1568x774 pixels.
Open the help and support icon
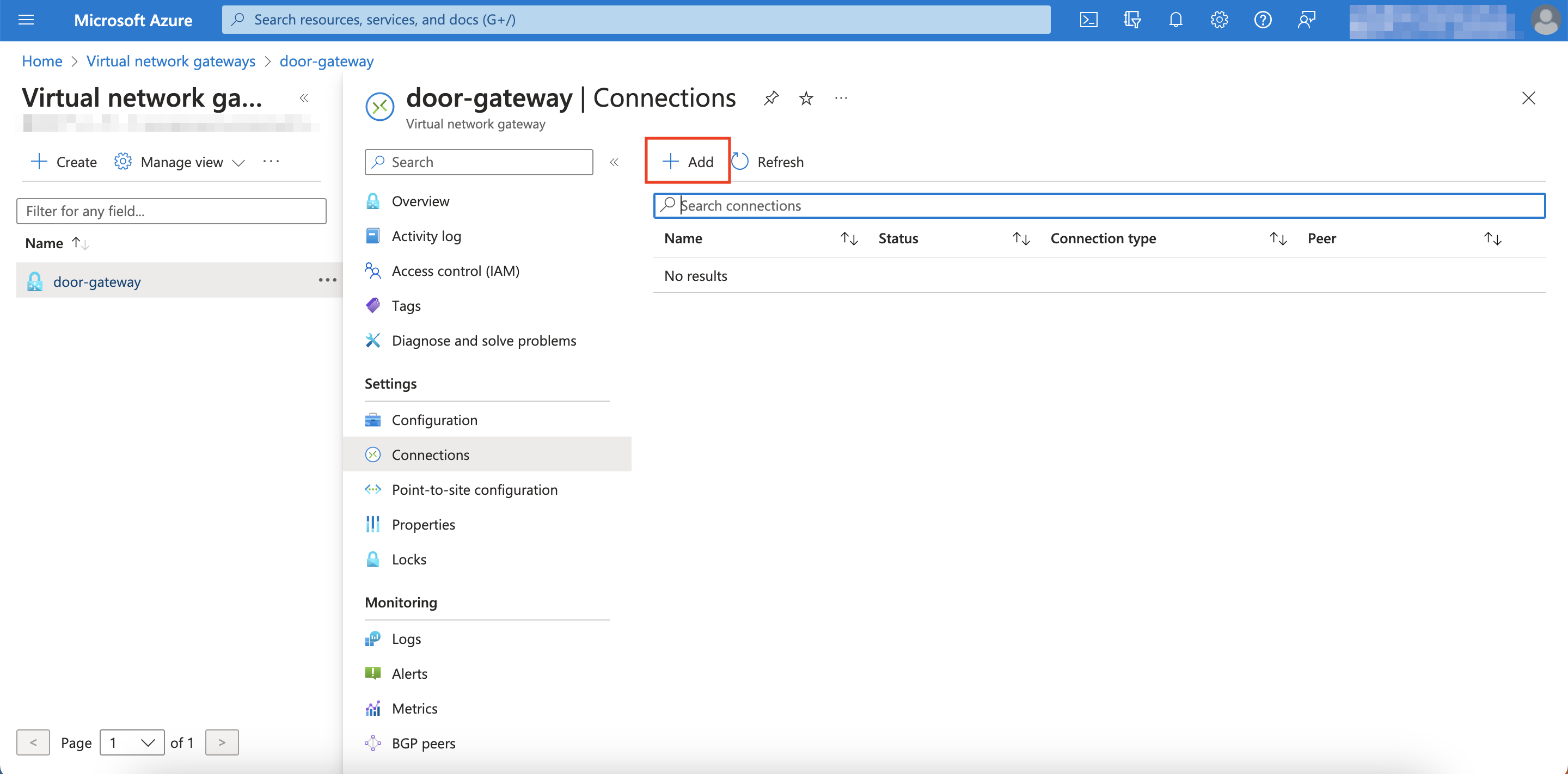(x=1263, y=20)
